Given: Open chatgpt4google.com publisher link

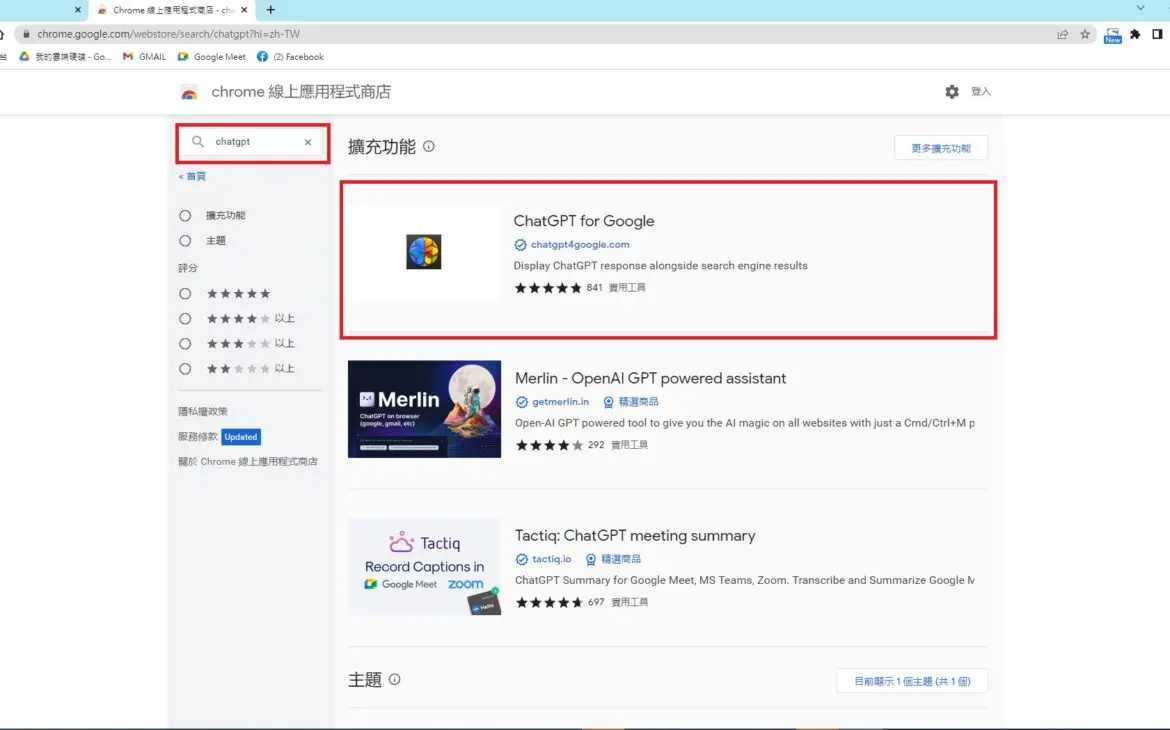Looking at the screenshot, I should (x=580, y=245).
